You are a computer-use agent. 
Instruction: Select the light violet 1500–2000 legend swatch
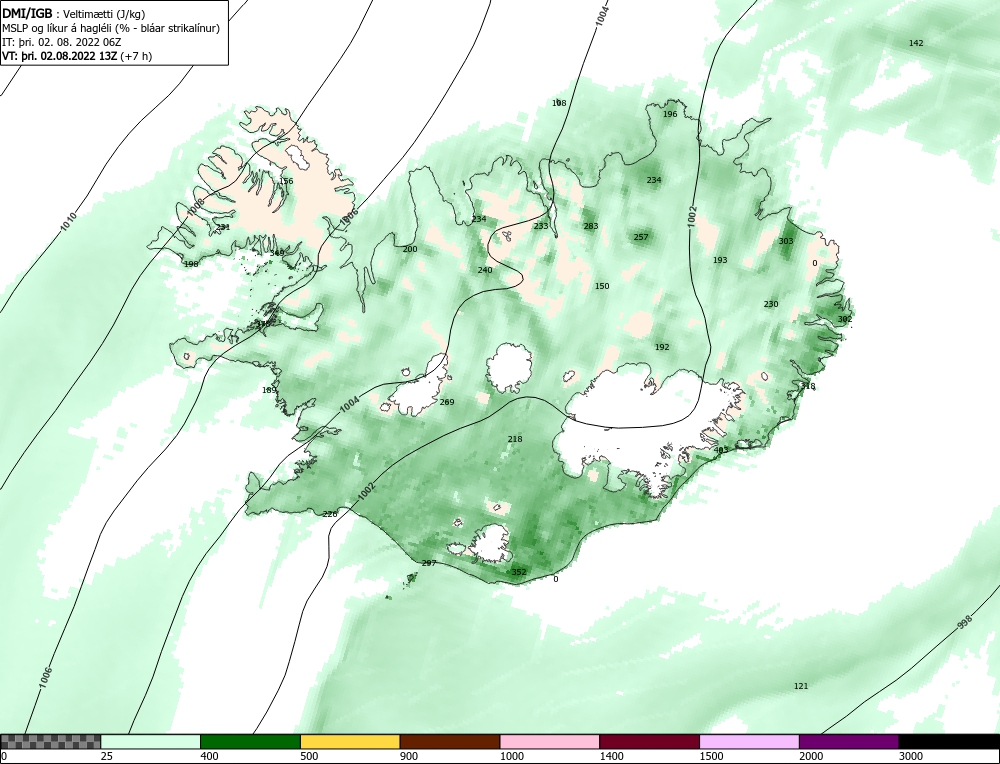point(749,742)
